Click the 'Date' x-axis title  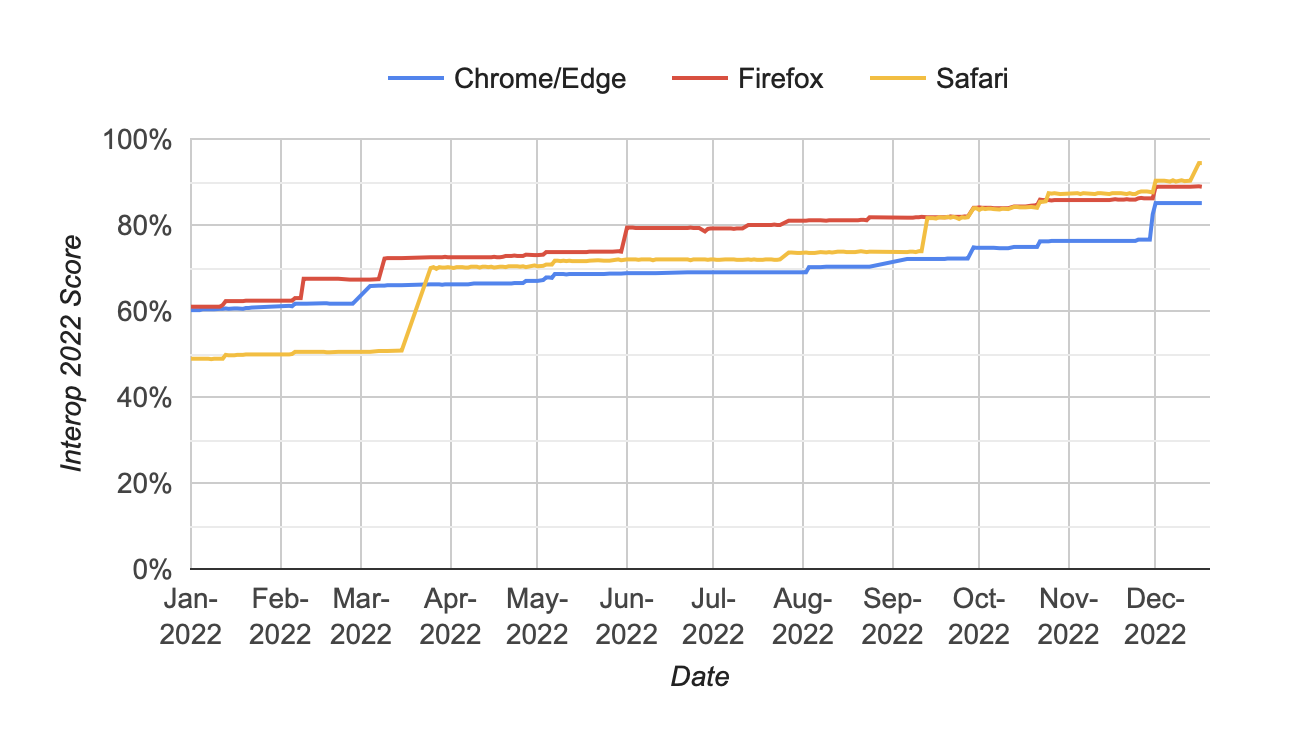700,677
